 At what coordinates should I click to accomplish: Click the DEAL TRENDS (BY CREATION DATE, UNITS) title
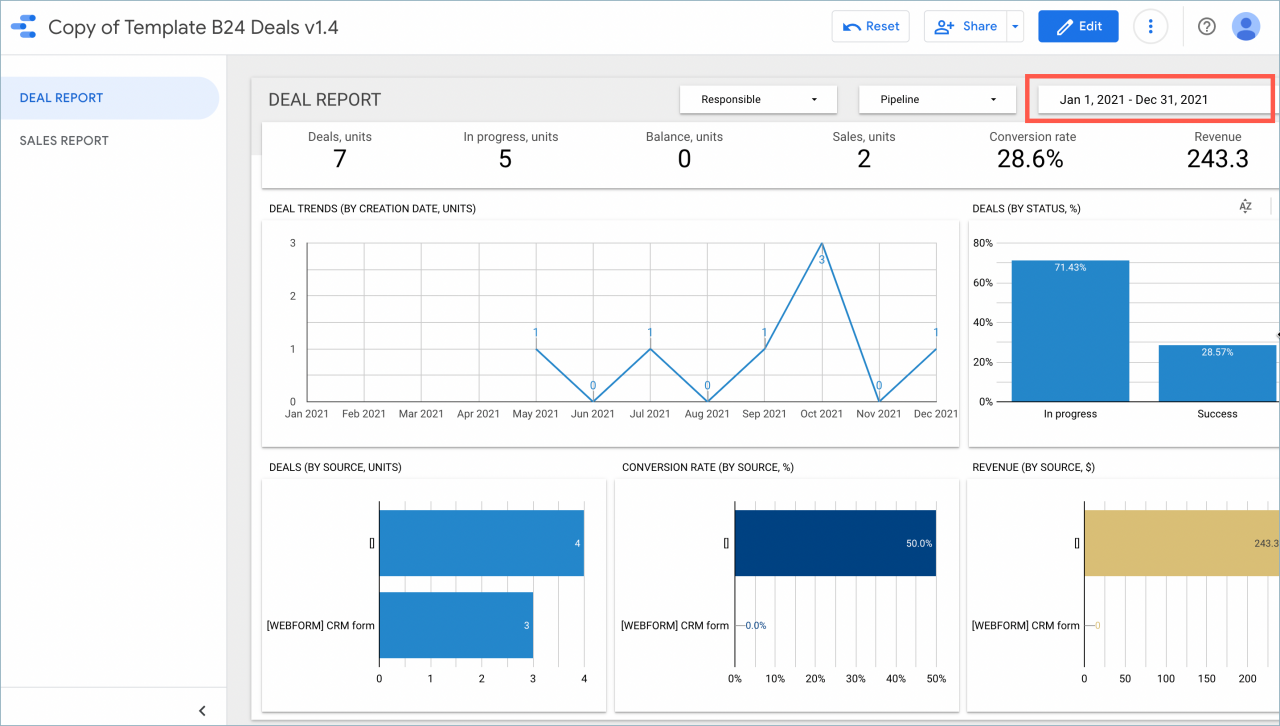pos(372,209)
